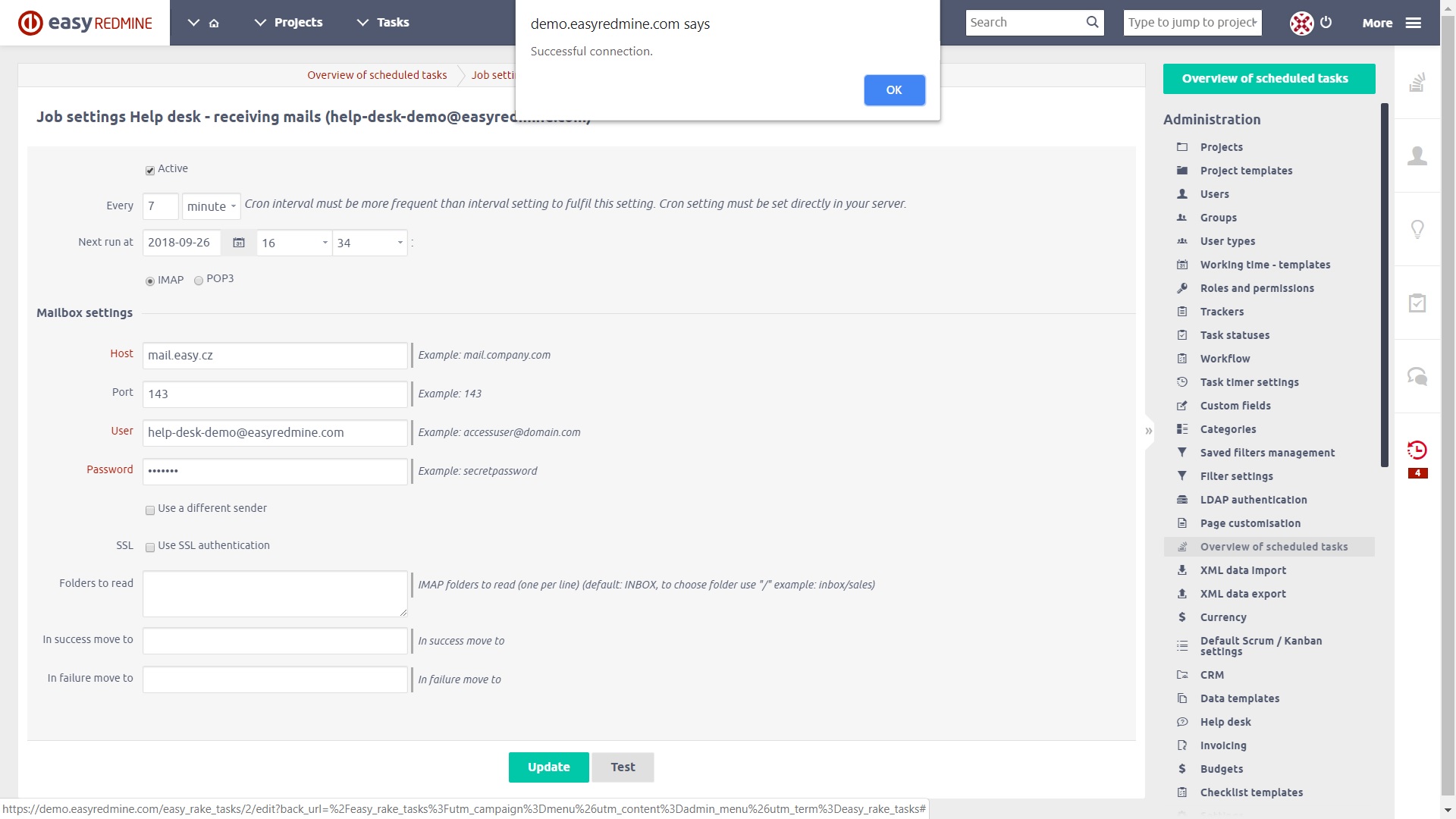1456x819 pixels.
Task: Open the Overview of scheduled tasks breadcrumb
Action: tap(377, 75)
